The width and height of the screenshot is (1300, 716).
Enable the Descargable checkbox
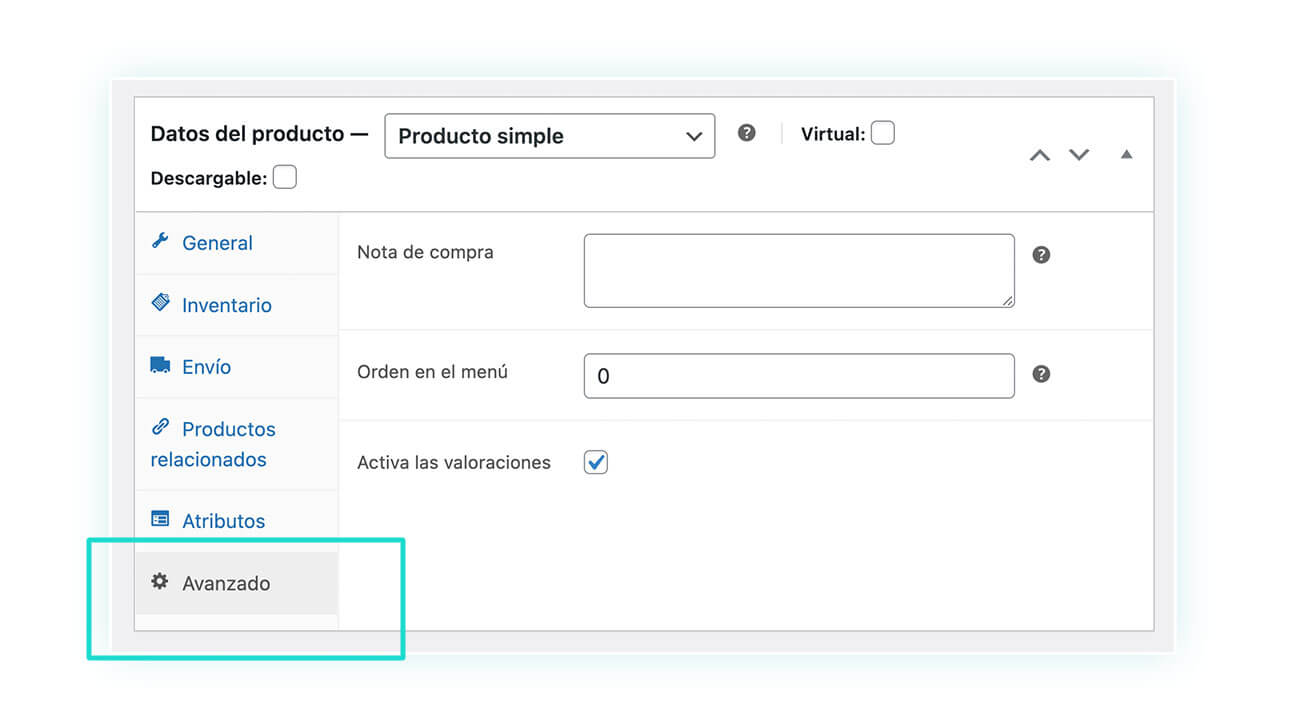(284, 178)
